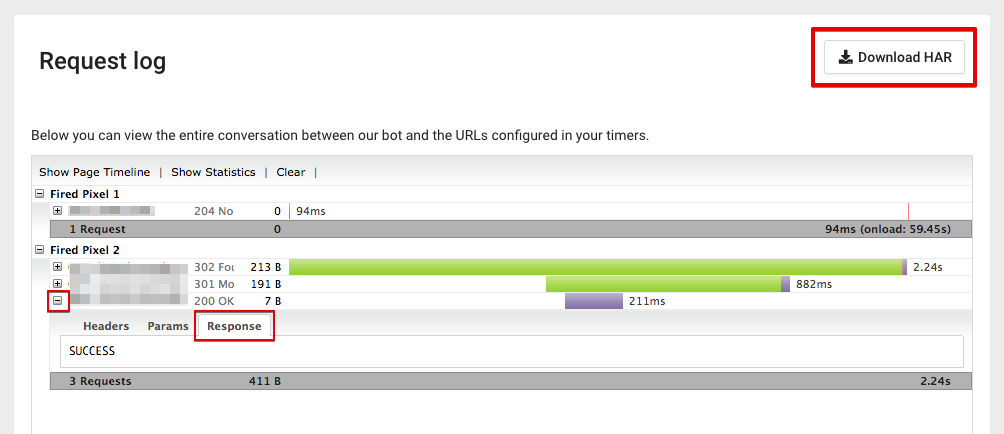The width and height of the screenshot is (1004, 434).
Task: Select the Response tab
Action: [x=234, y=326]
